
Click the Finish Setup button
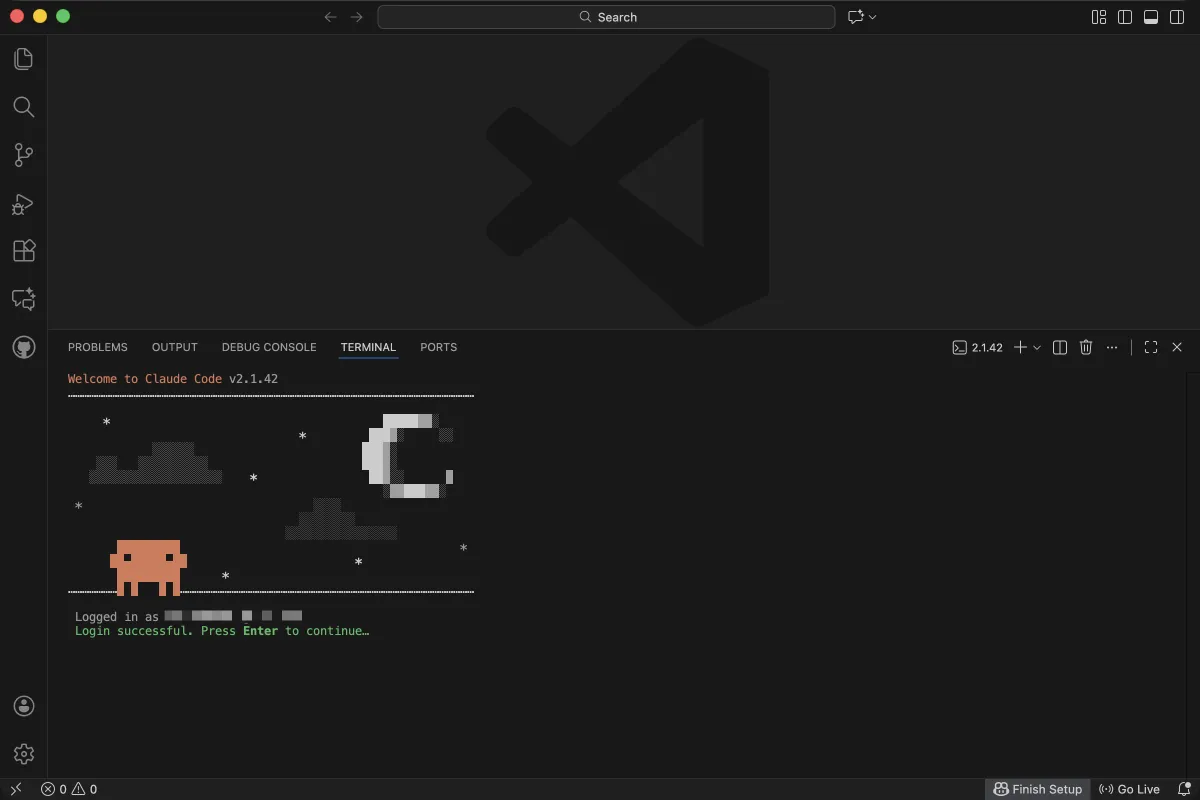pyautogui.click(x=1038, y=789)
